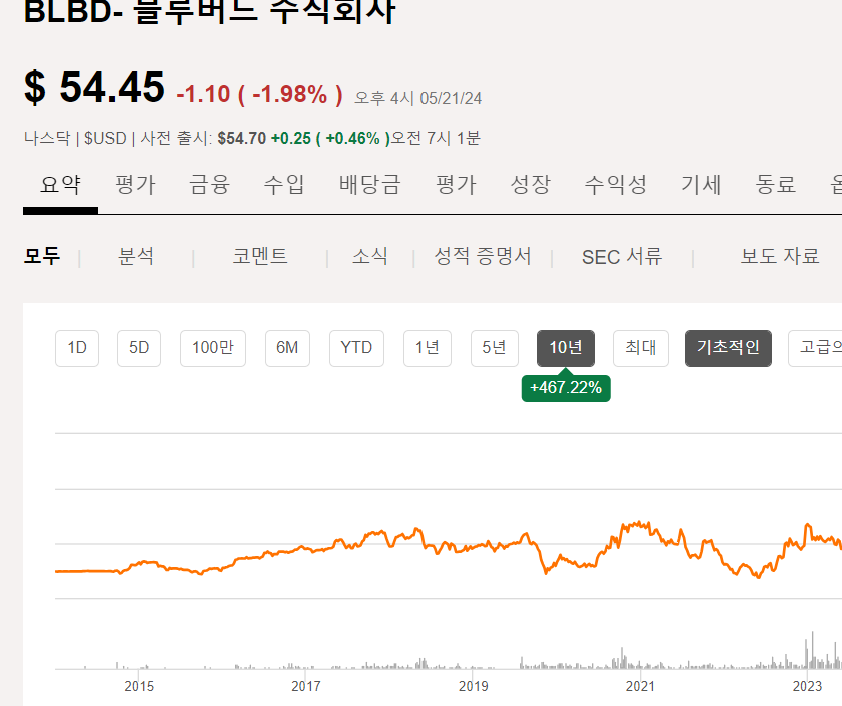842x706 pixels.
Task: Select the 모두 filter
Action: coord(42,256)
